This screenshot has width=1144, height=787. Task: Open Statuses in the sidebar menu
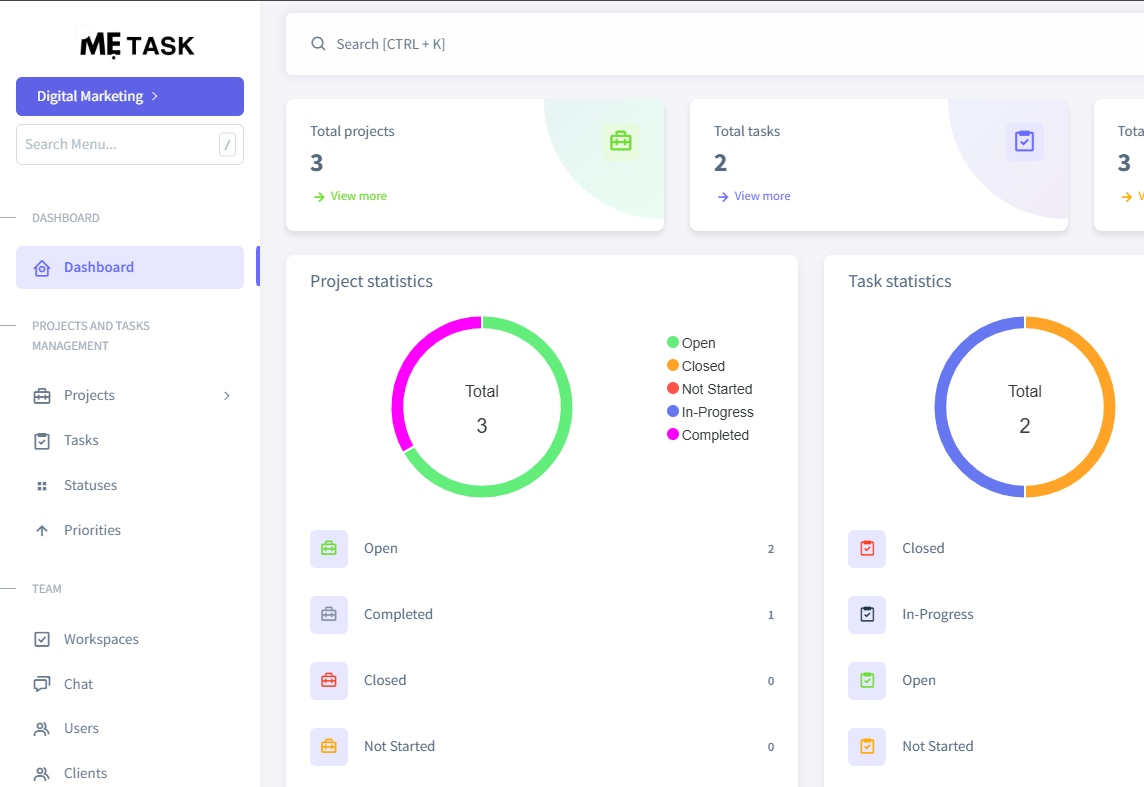click(x=90, y=486)
